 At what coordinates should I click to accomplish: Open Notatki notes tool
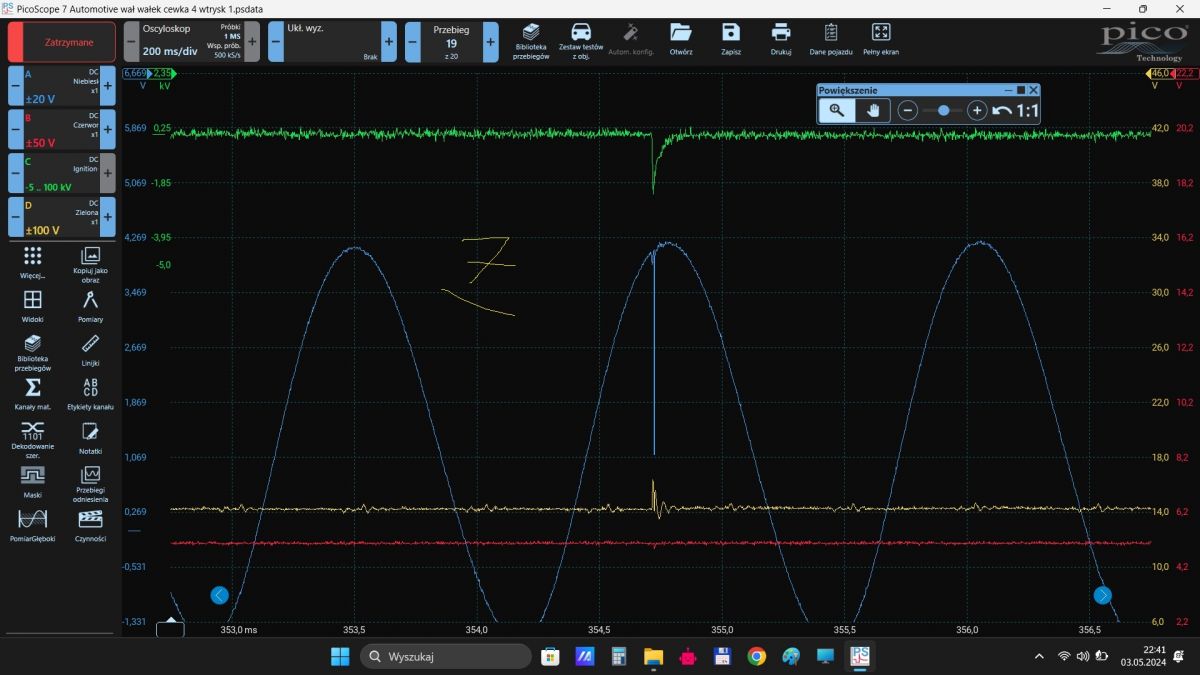tap(90, 438)
